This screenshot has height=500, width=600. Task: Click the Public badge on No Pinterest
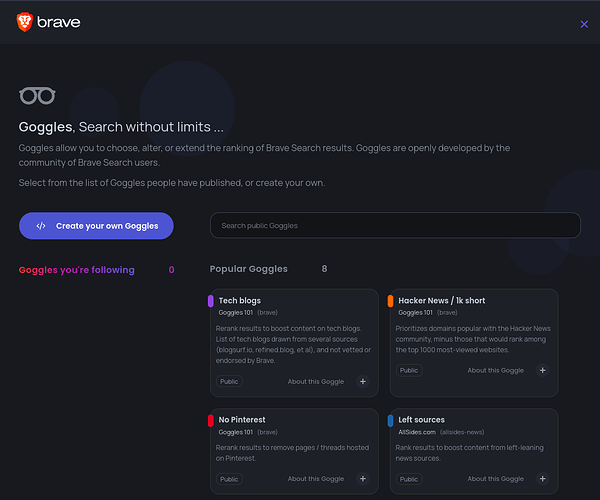click(229, 479)
